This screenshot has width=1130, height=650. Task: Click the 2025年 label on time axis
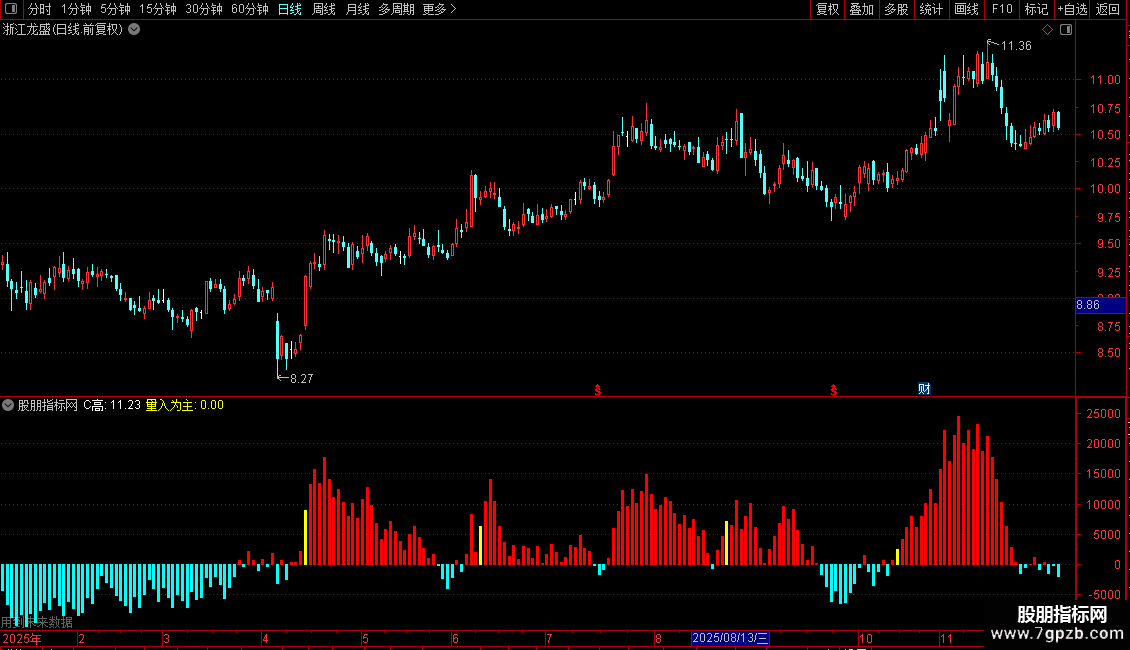[x=22, y=638]
